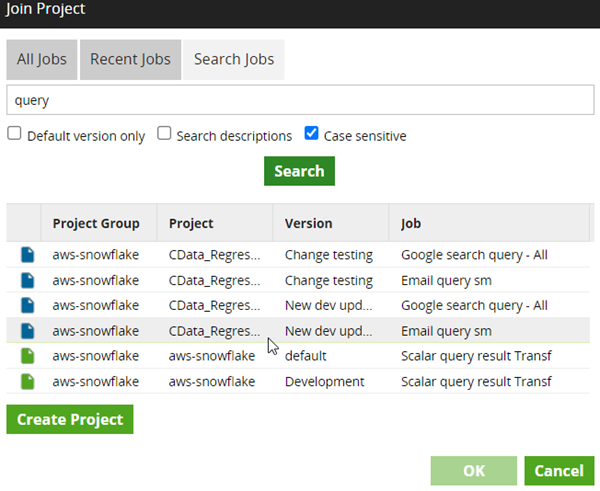This screenshot has width=600, height=491.
Task: Click 'Change testing' in Google search query row
Action: click(x=329, y=255)
